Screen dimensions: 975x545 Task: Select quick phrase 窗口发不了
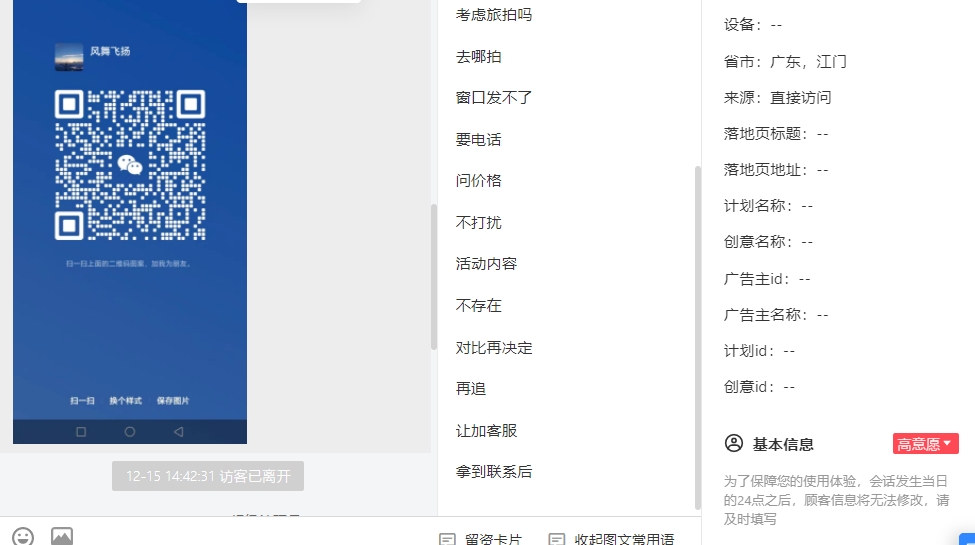[x=494, y=98]
